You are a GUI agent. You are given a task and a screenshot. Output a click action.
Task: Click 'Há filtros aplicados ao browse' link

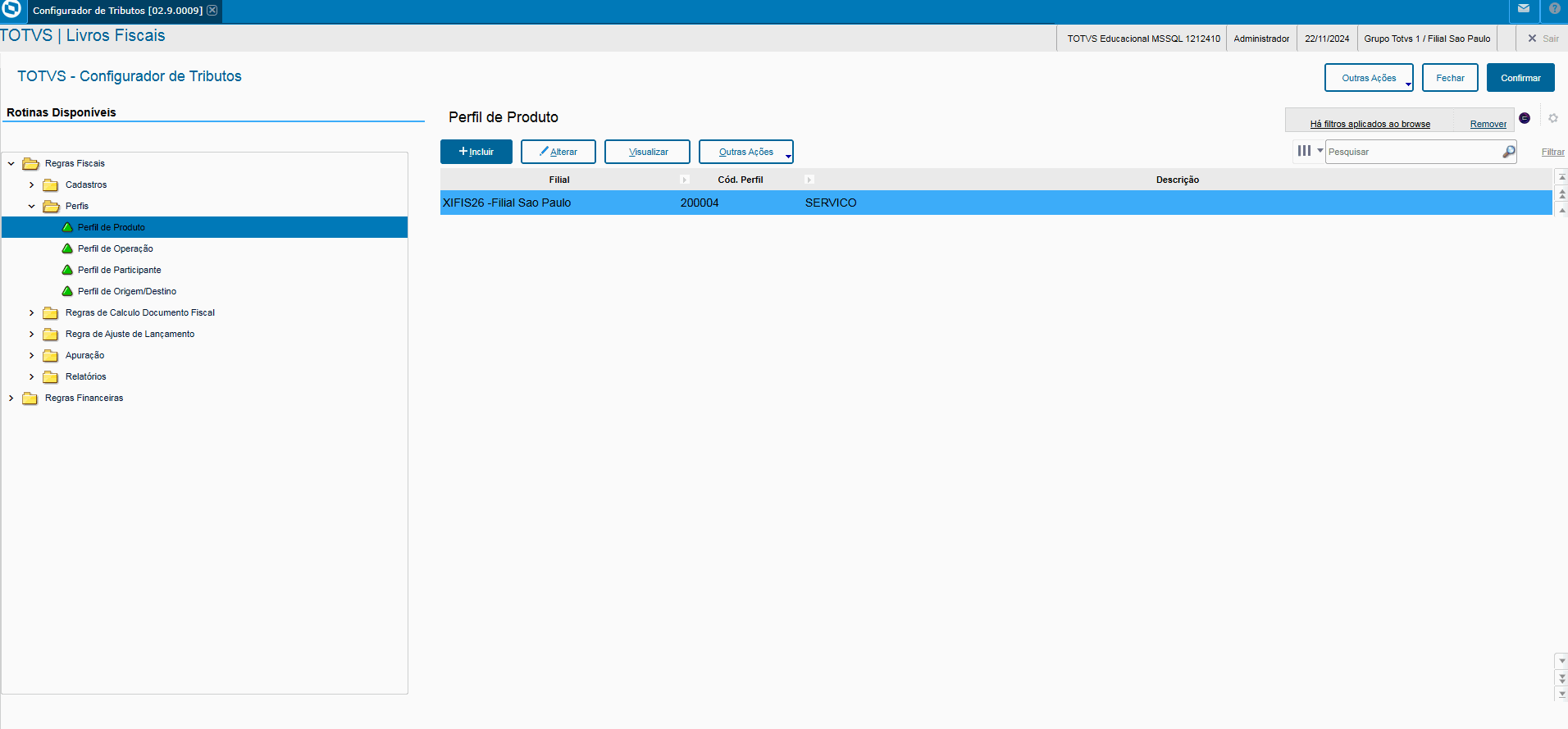(x=1370, y=124)
